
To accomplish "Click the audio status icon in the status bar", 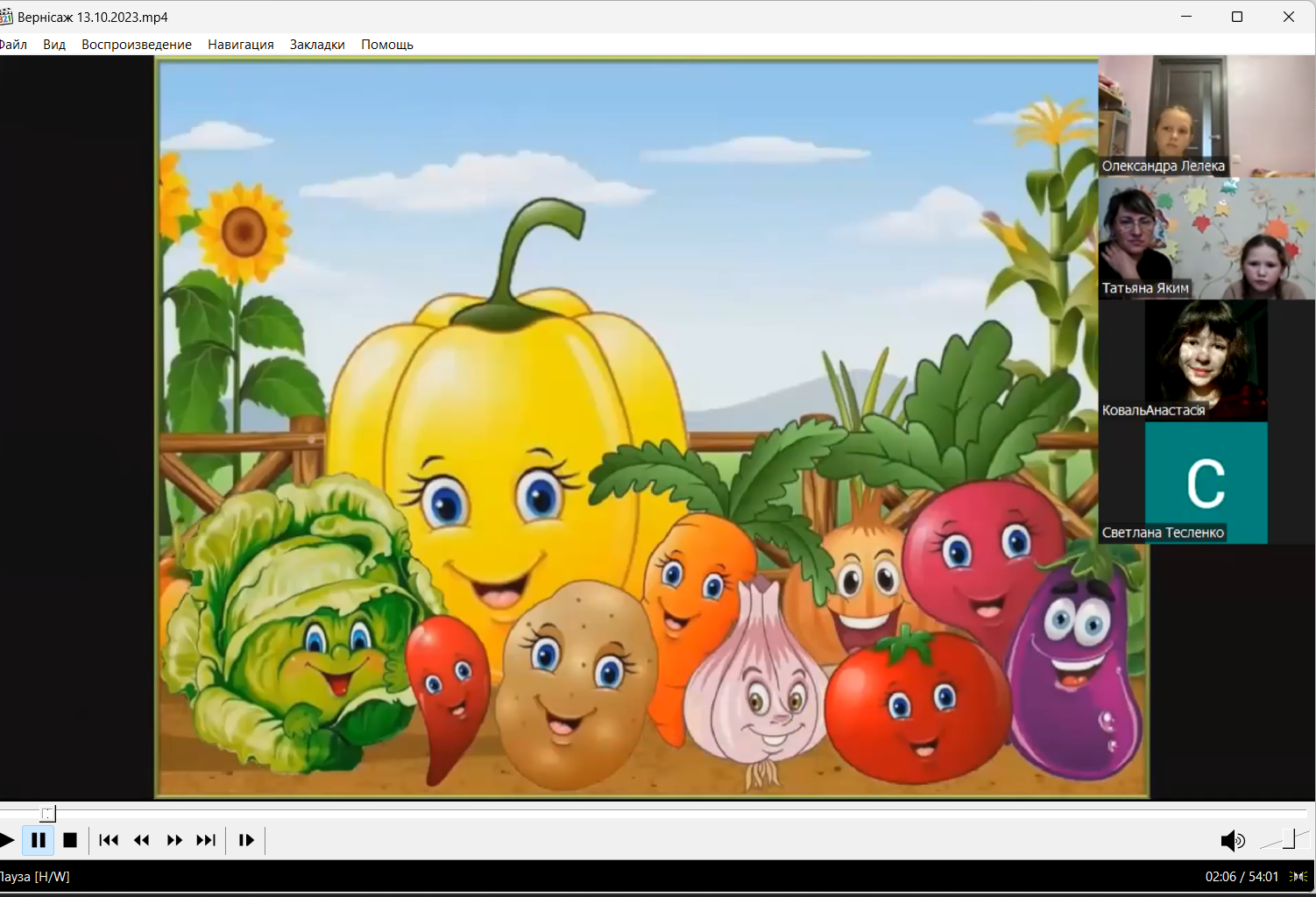I will pyautogui.click(x=1298, y=877).
